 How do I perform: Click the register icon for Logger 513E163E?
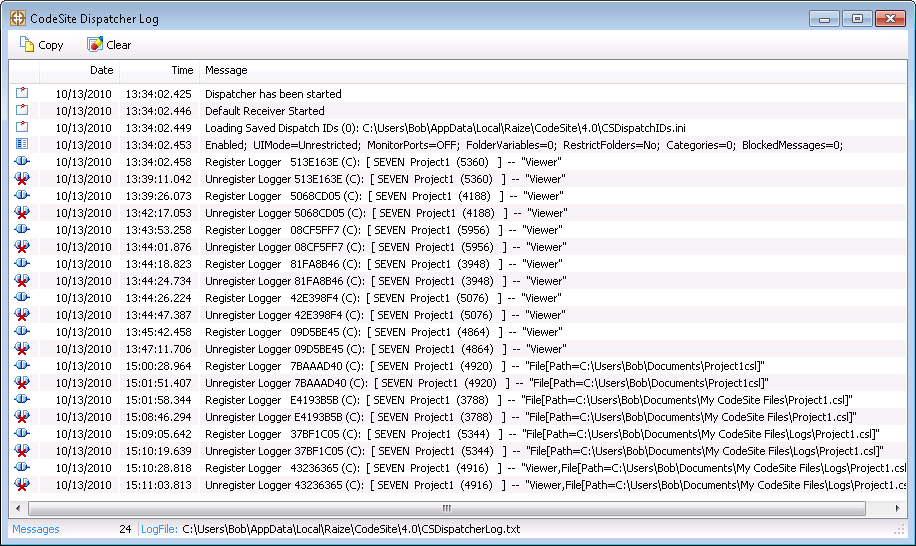[x=22, y=161]
